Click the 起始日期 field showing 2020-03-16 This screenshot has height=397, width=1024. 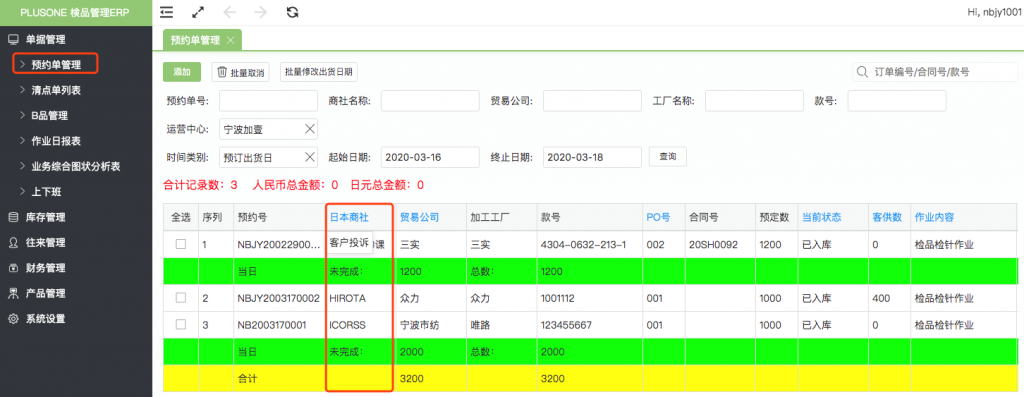(x=430, y=157)
